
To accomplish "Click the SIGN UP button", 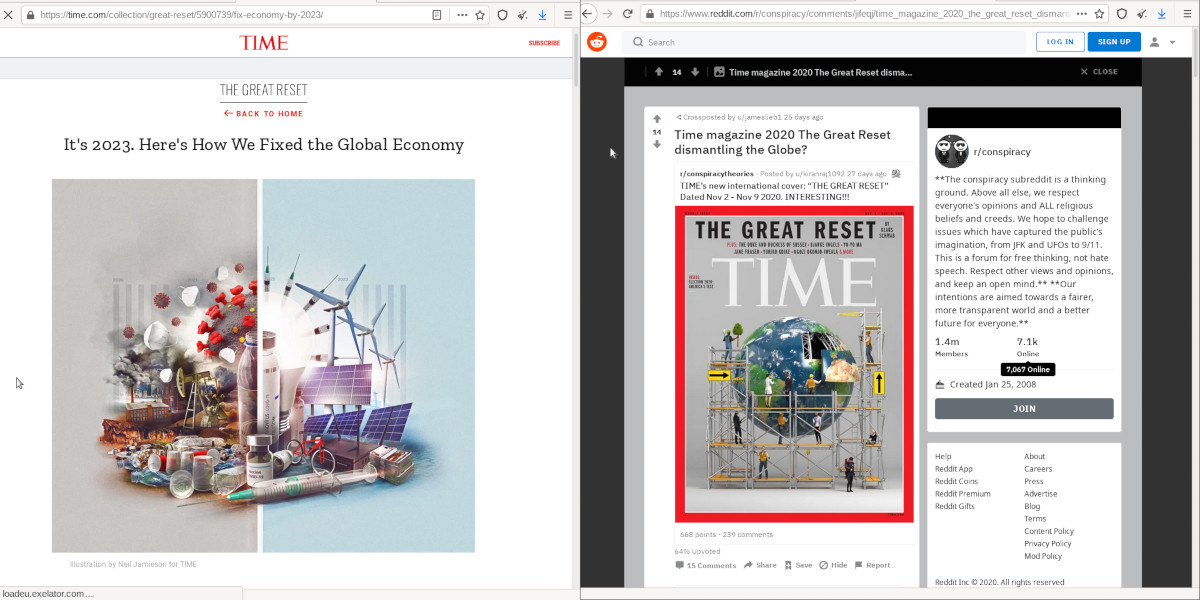I will (1114, 41).
